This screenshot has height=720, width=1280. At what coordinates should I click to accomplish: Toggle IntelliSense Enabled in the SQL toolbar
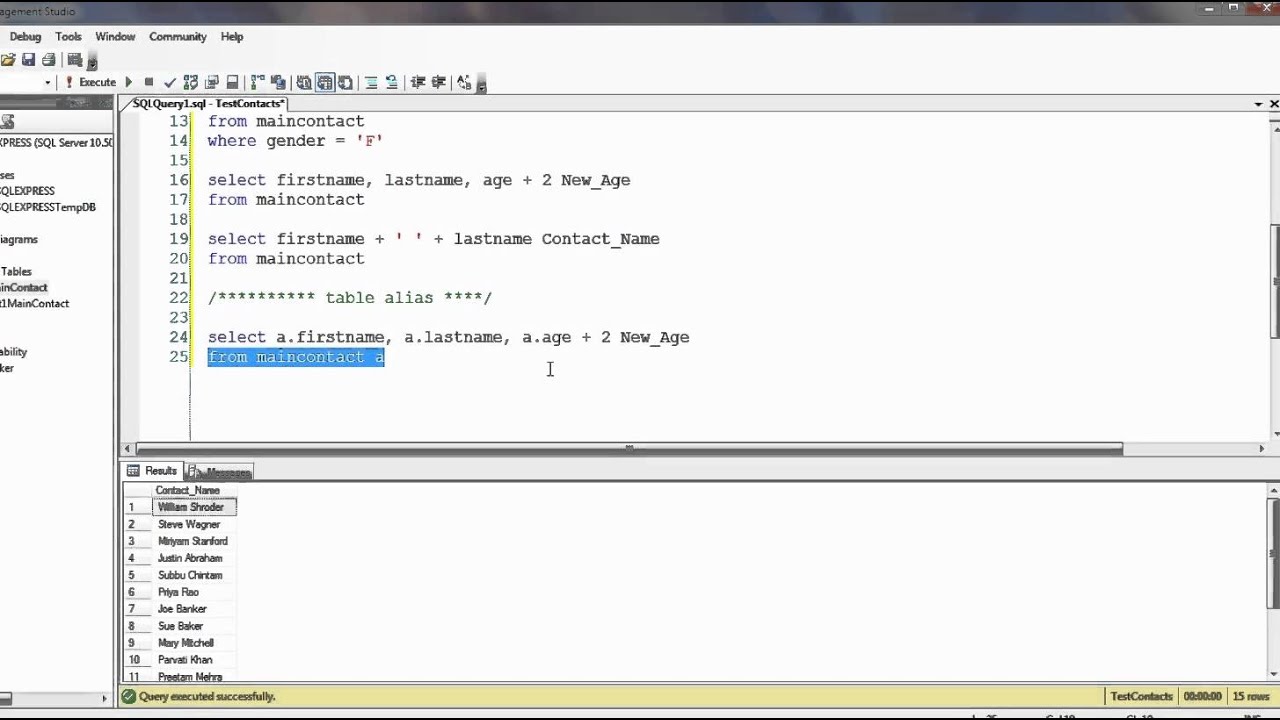pos(232,82)
